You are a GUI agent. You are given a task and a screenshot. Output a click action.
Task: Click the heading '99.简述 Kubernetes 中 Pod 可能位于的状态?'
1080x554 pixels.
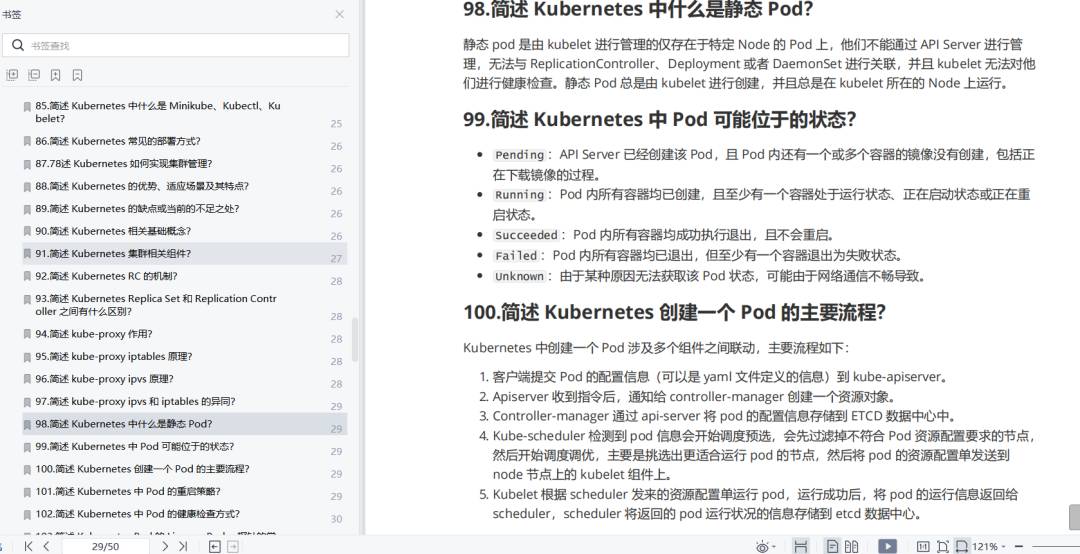(659, 120)
